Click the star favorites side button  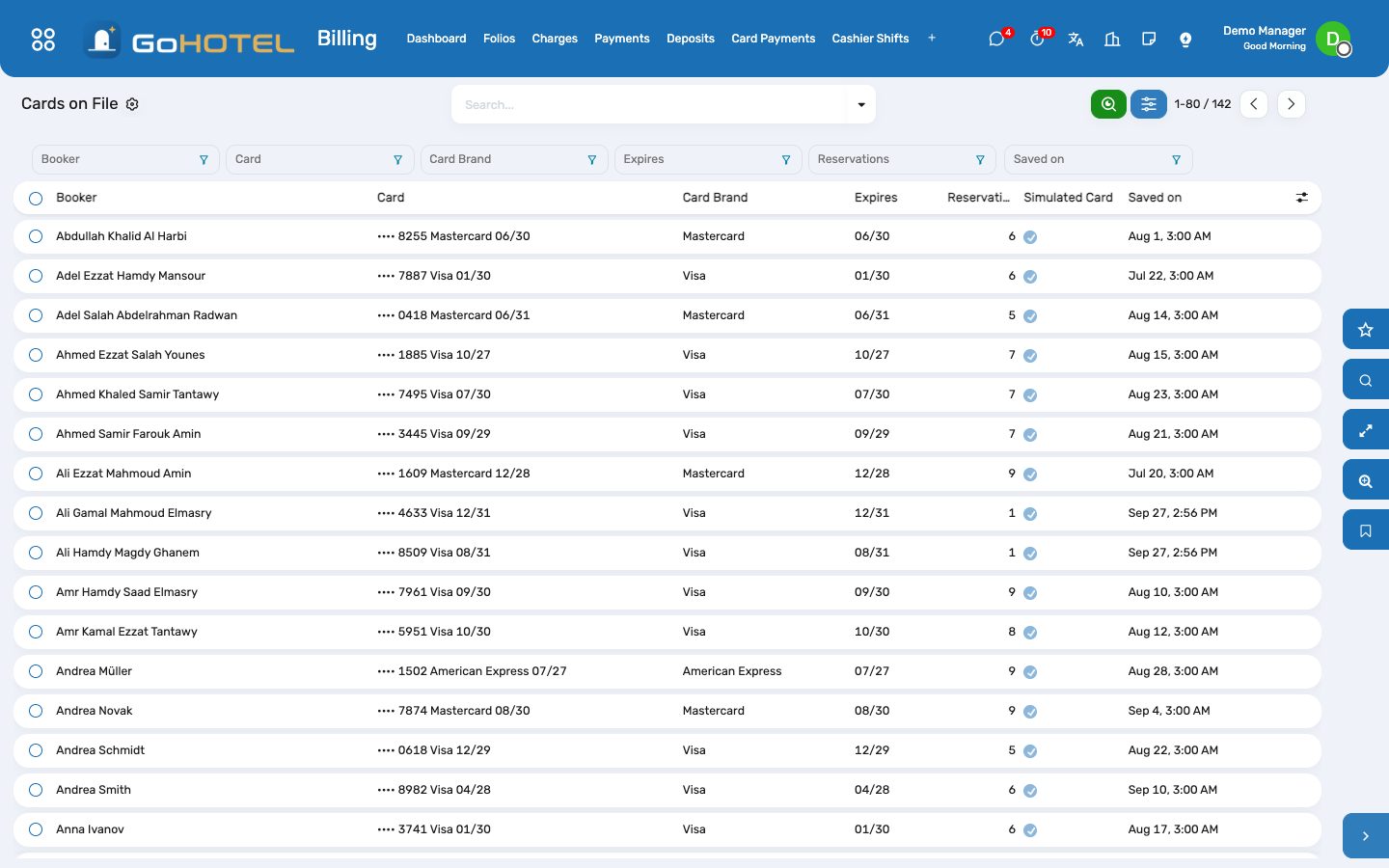[1366, 330]
